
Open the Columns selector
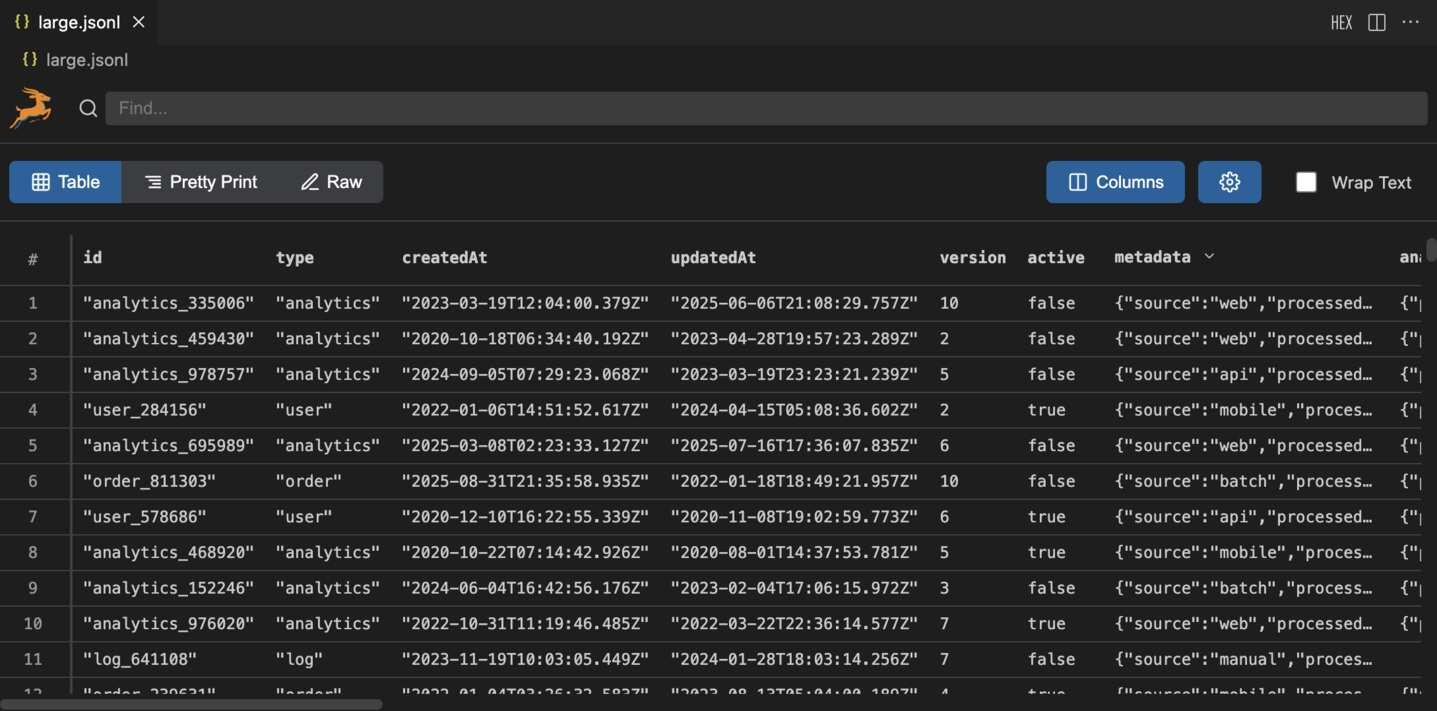click(1115, 182)
